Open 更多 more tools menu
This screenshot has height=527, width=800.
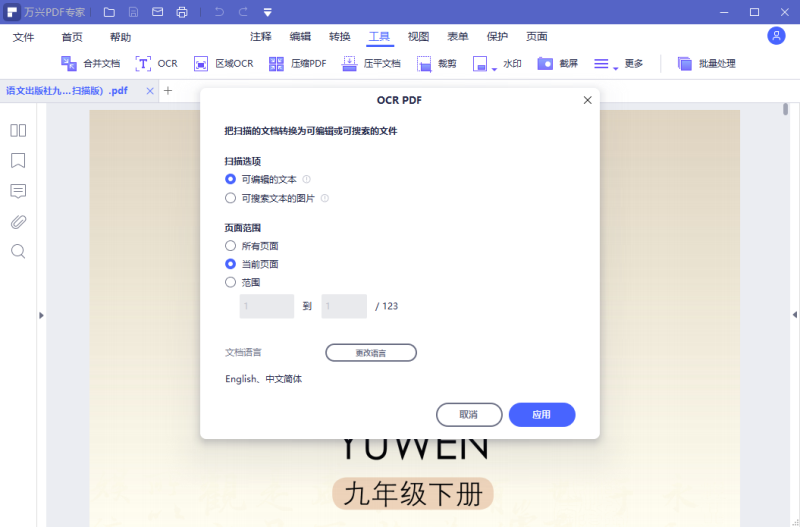pos(618,63)
